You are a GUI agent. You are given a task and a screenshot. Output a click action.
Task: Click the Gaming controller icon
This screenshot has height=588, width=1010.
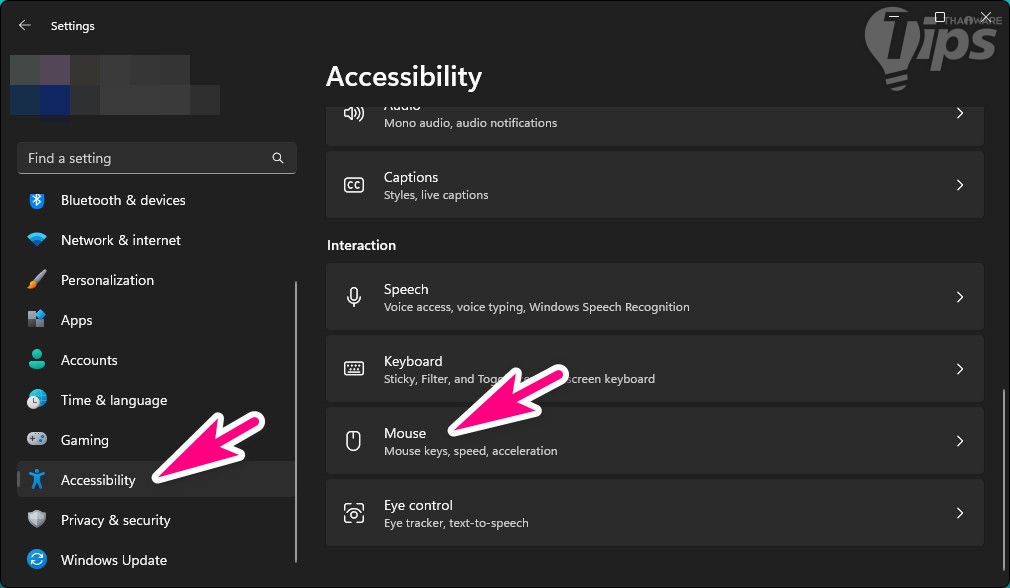coord(37,440)
